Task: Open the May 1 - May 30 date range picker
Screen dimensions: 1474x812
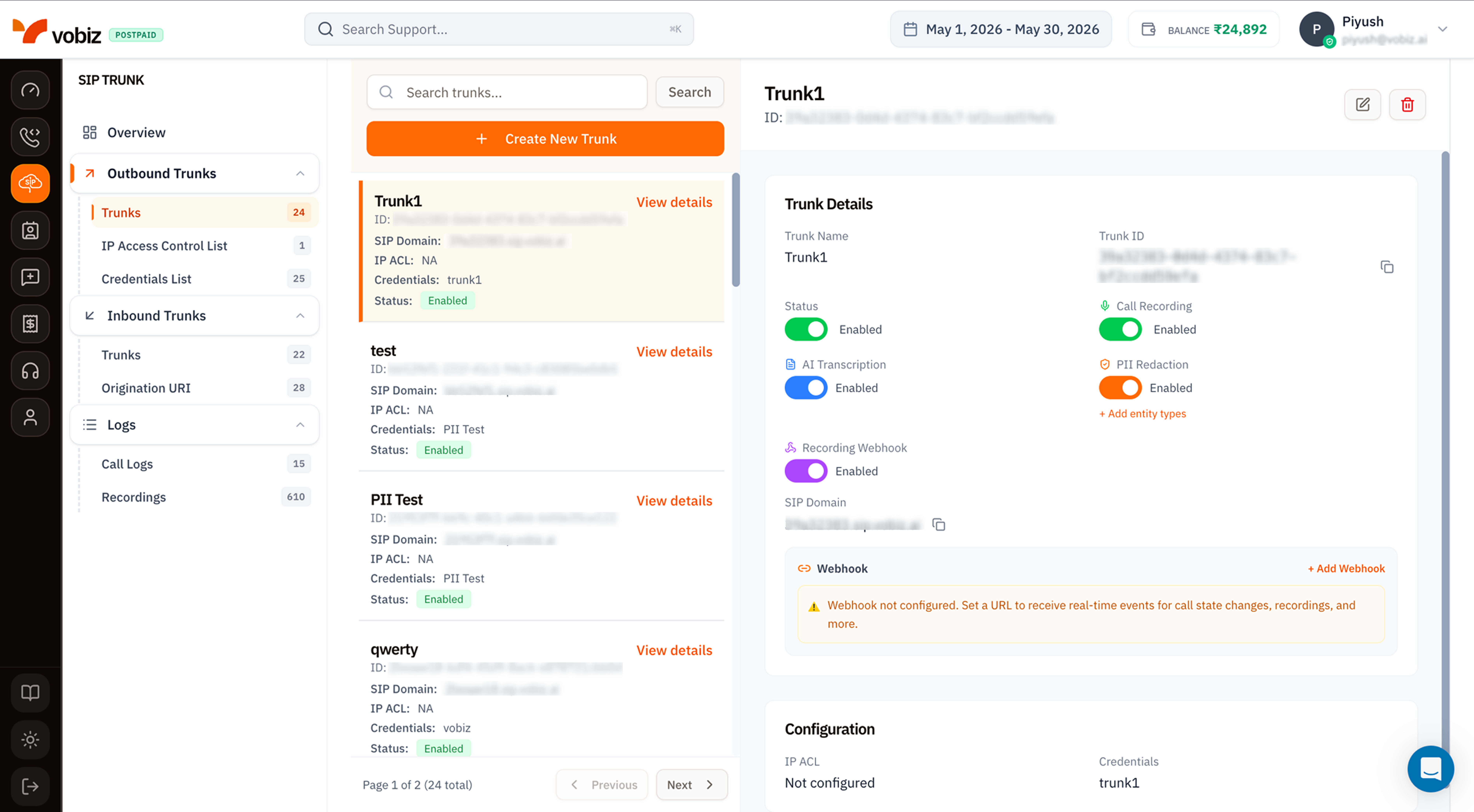Action: [x=1001, y=29]
